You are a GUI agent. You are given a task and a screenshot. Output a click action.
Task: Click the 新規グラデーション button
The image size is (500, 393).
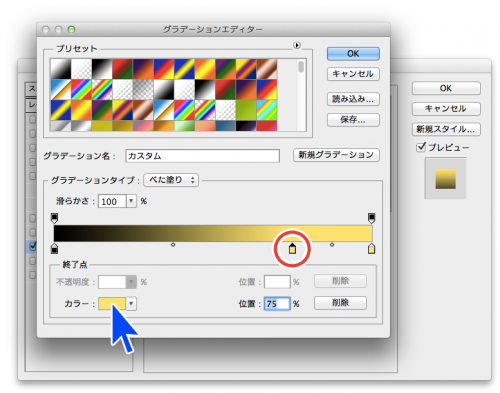(336, 155)
